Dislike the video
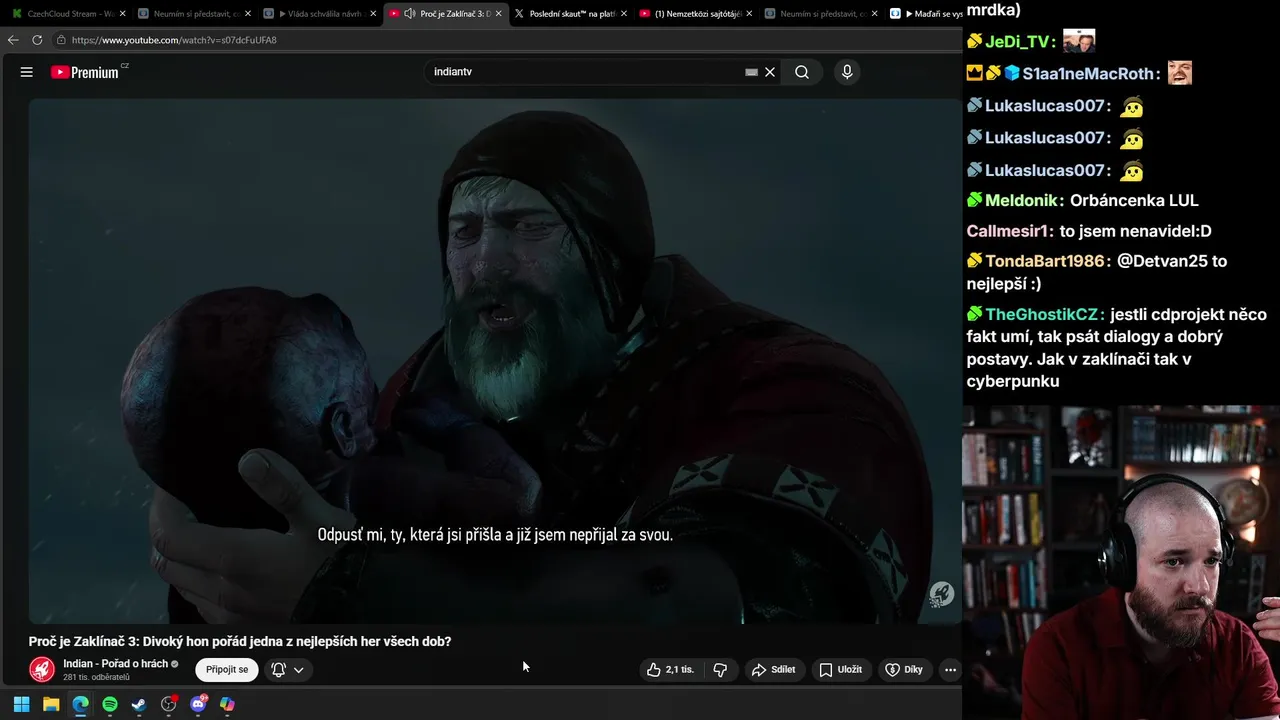Viewport: 1280px width, 720px height. coord(720,670)
